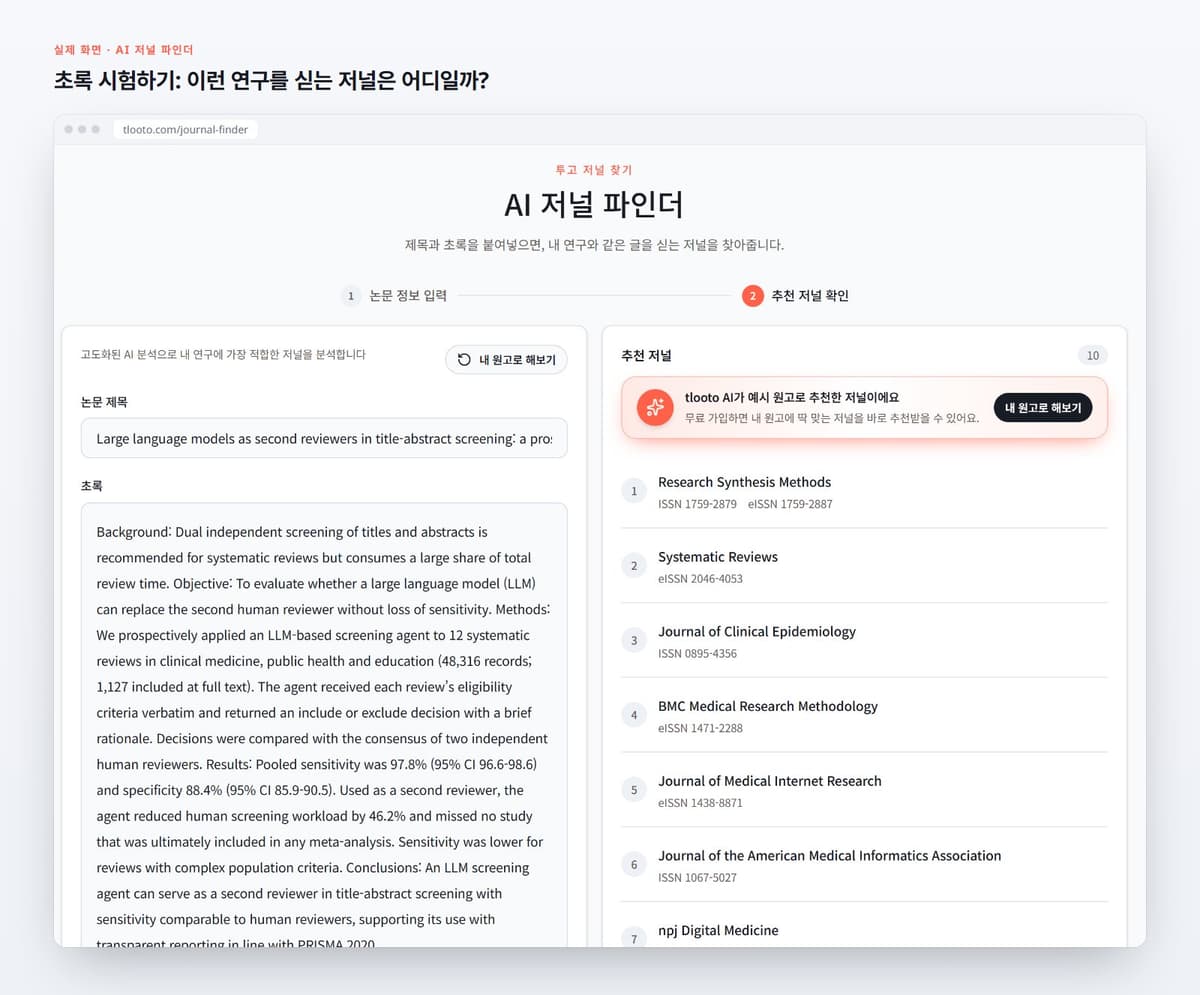Click the banner subtext about 무료 가입하면
Viewport: 1200px width, 995px height.
pos(832,417)
